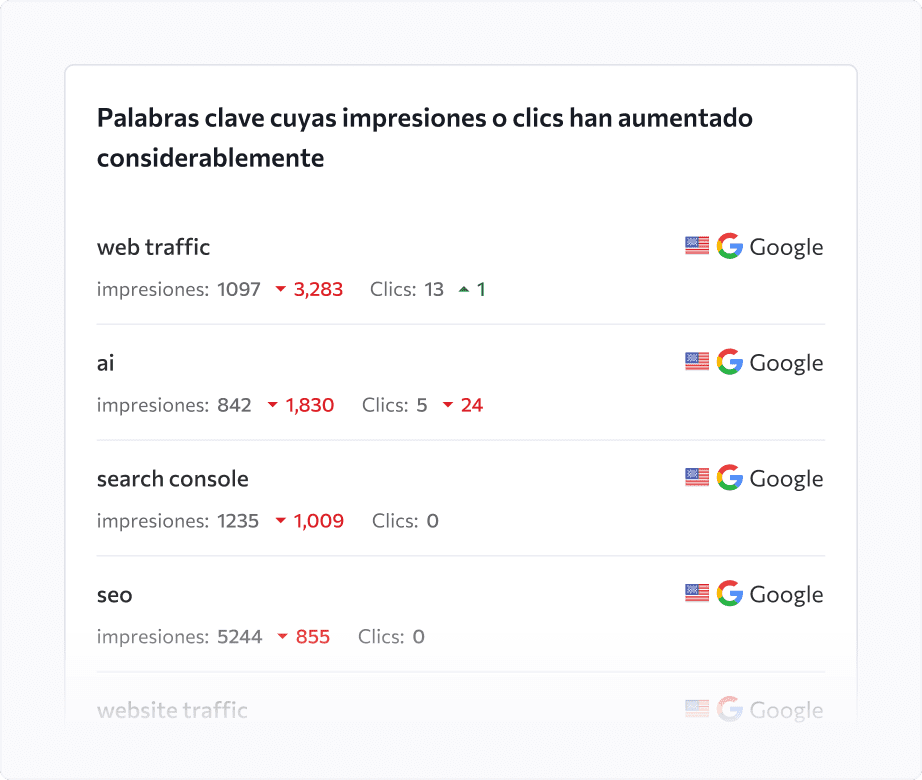Viewport: 922px width, 780px height.
Task: Click the 855 impressions change for seo
Action: [313, 637]
